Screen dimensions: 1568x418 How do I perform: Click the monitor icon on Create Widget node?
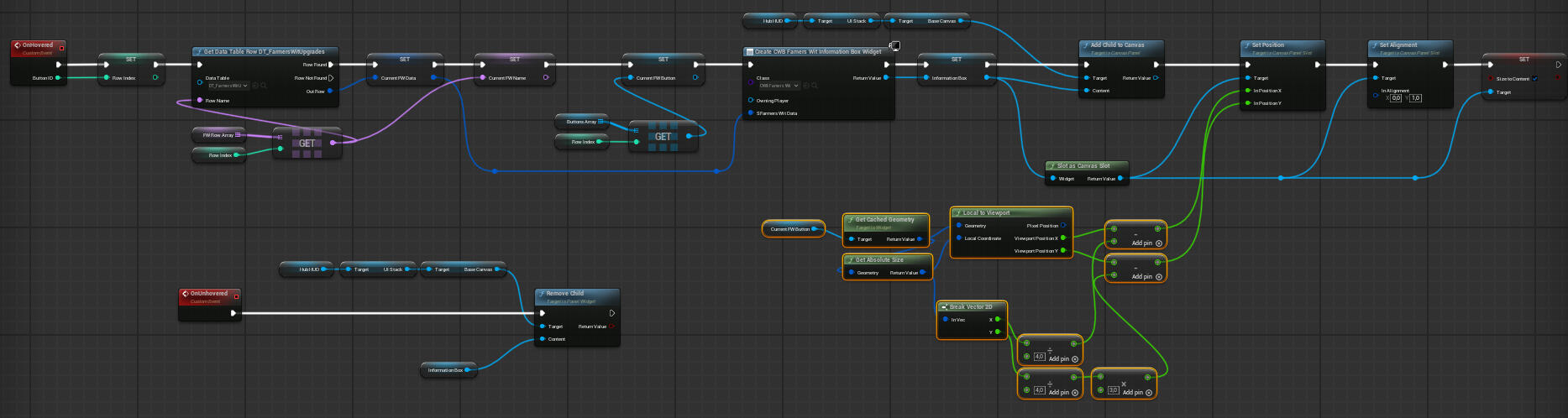(895, 46)
